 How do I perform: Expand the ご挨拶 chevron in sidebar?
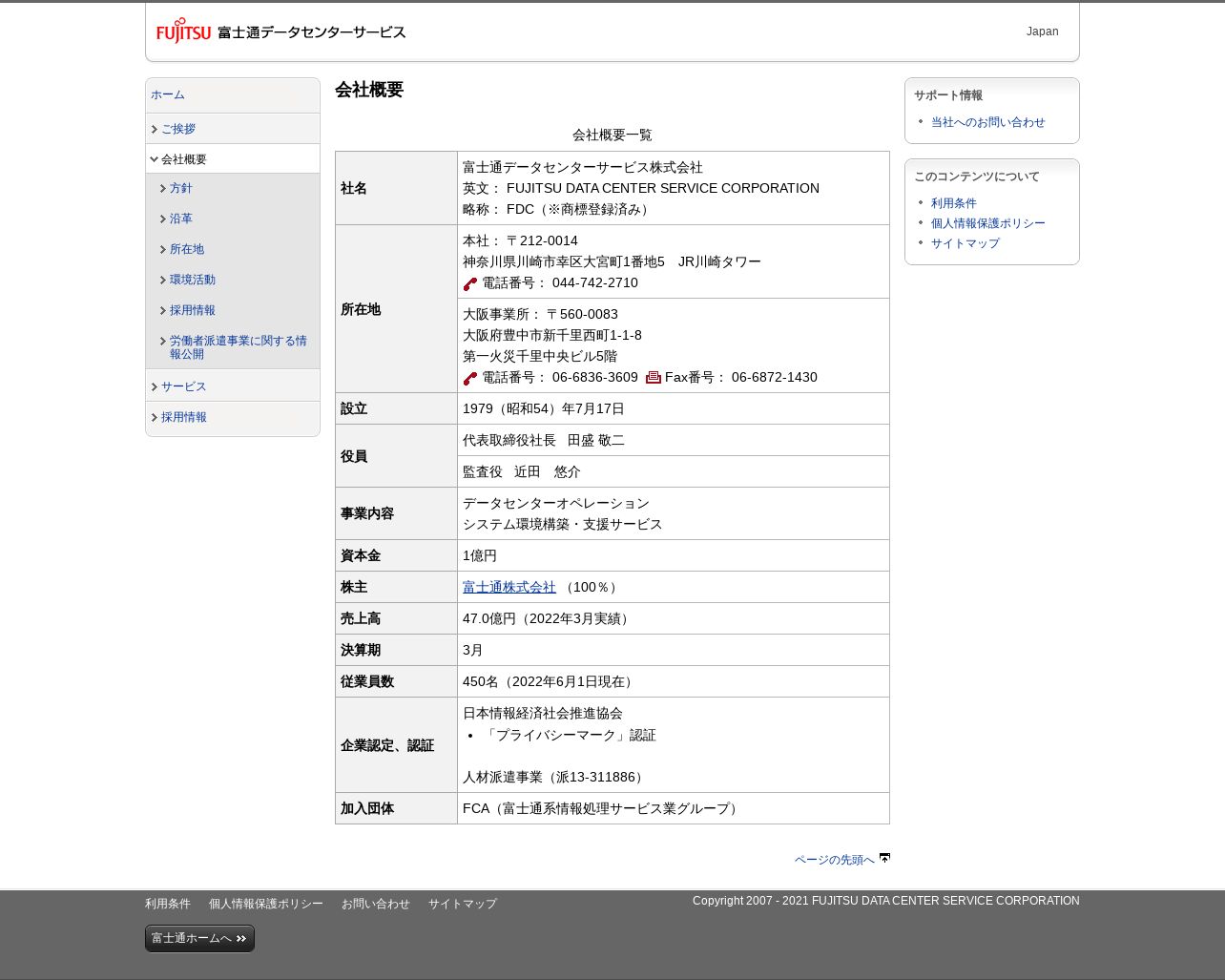[154, 129]
